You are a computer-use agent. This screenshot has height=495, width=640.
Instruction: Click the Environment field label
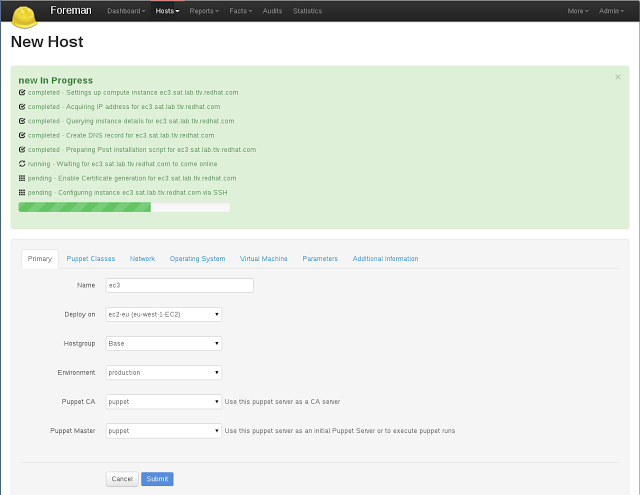click(x=76, y=373)
